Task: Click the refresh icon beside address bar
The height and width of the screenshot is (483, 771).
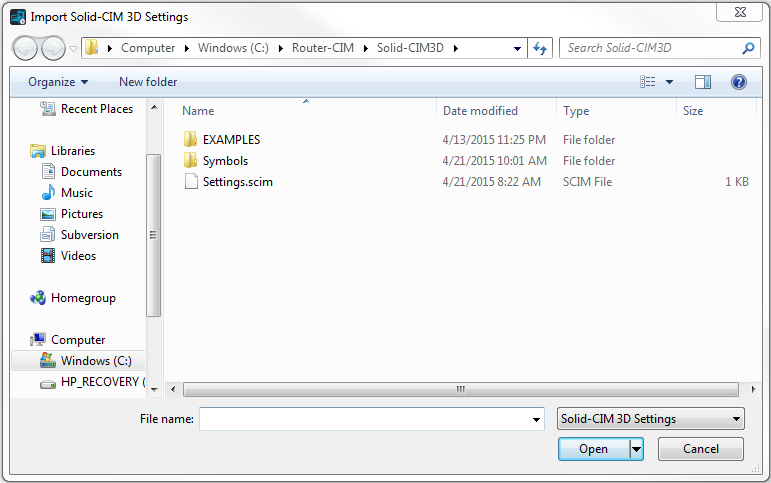Action: [540, 48]
